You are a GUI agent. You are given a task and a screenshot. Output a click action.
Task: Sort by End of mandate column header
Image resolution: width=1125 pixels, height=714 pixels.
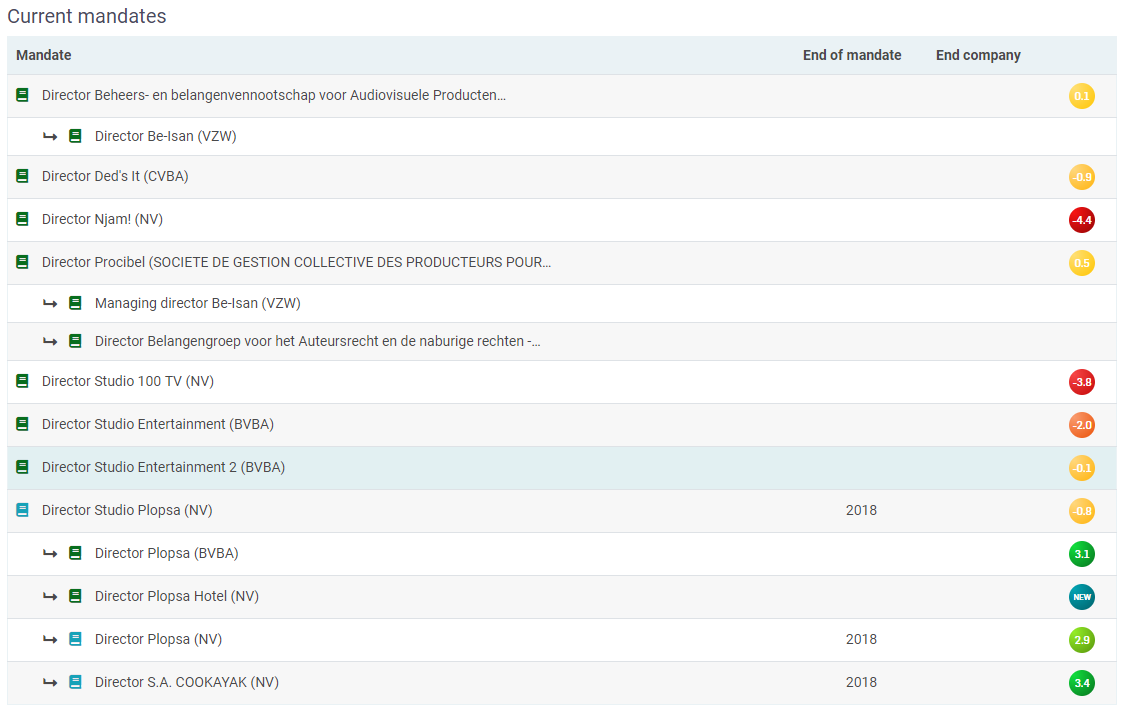851,55
